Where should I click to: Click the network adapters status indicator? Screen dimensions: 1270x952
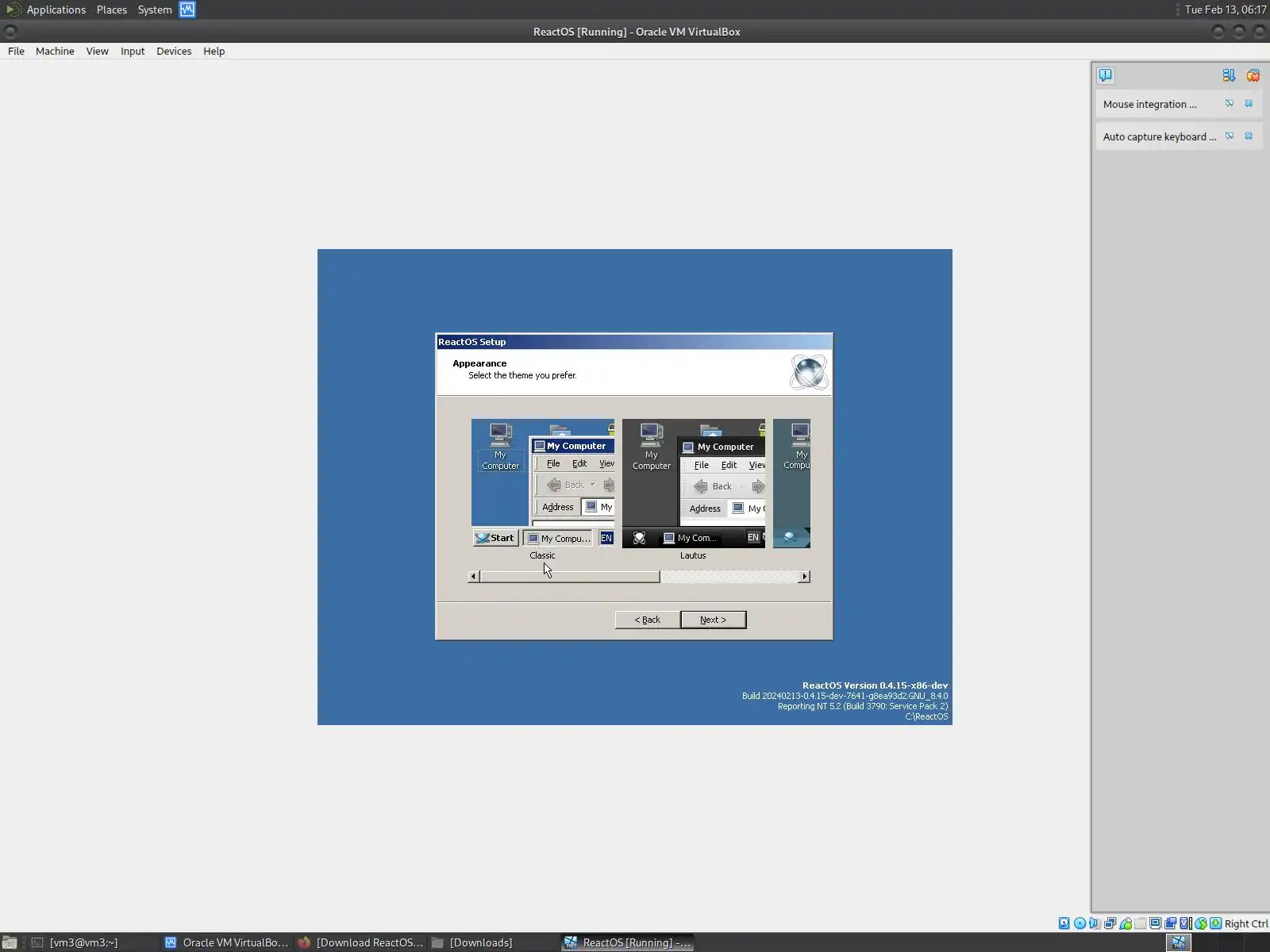click(x=1110, y=923)
